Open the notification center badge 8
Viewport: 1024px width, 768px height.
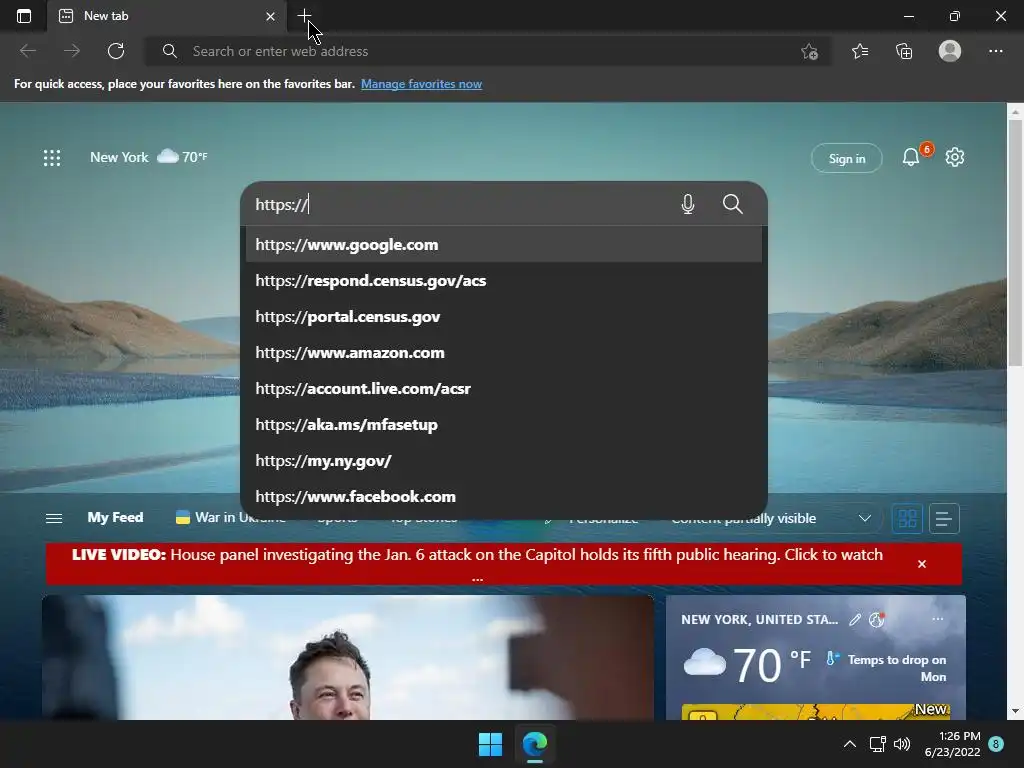point(996,744)
